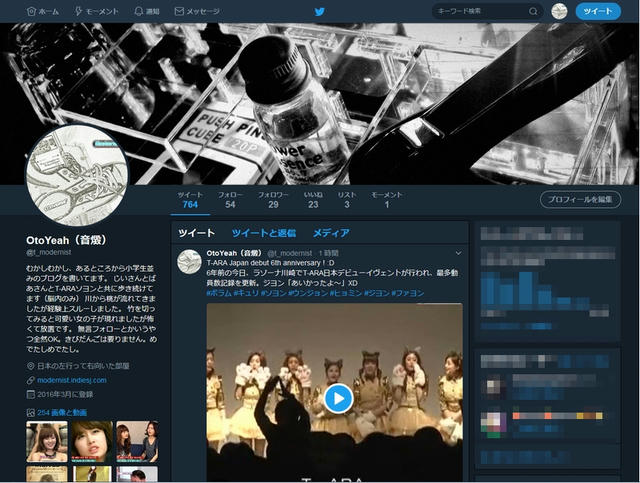Click the Twitter bird logo
Image resolution: width=640 pixels, height=483 pixels.
pyautogui.click(x=320, y=11)
